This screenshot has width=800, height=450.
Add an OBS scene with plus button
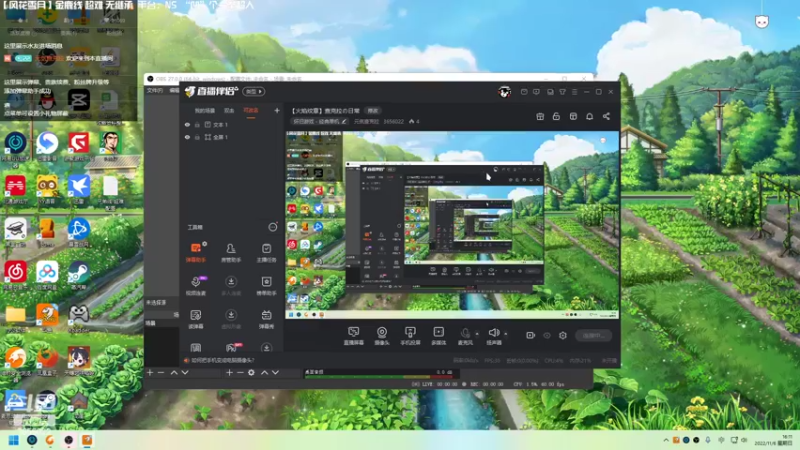point(149,373)
